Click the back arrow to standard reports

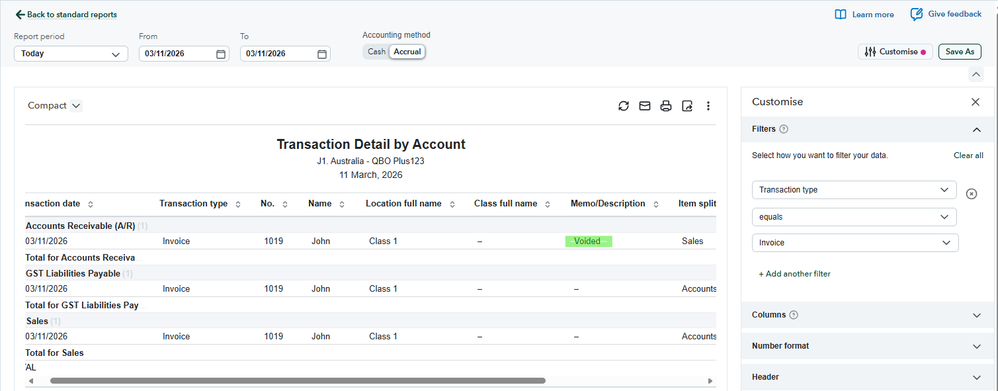click(x=20, y=14)
